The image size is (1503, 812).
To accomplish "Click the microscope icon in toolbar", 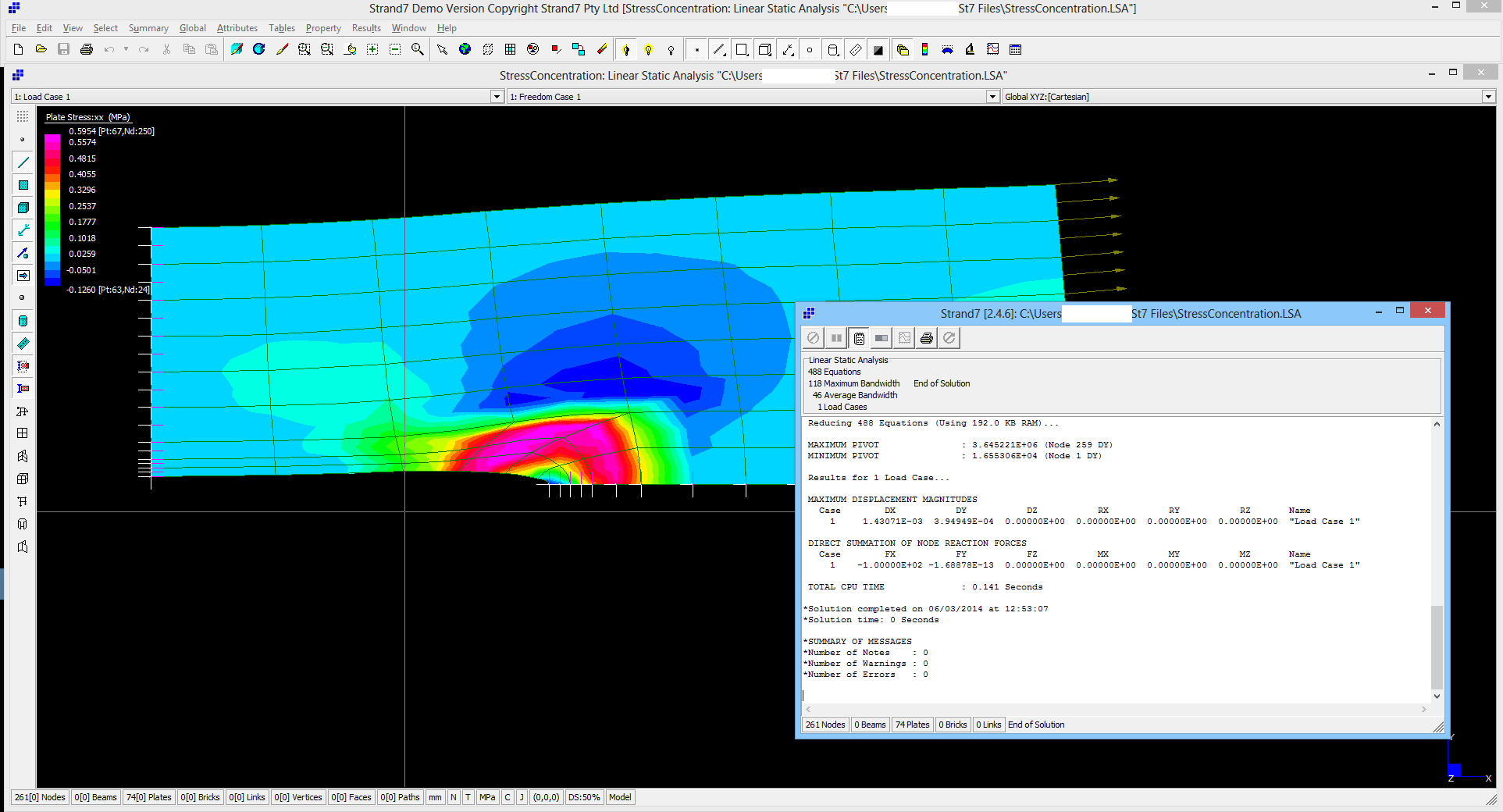I will coord(970,49).
